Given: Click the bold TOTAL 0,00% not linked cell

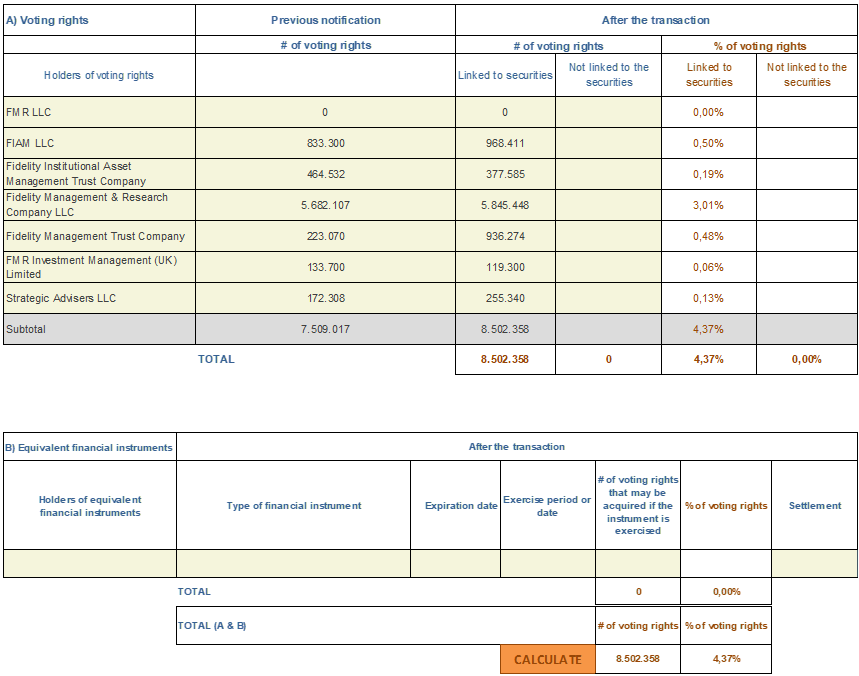Looking at the screenshot, I should 806,359.
